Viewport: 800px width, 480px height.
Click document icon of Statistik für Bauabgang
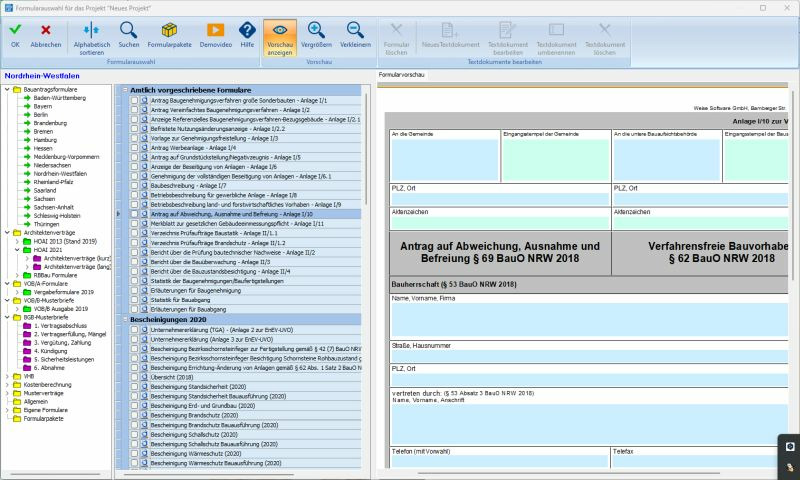tap(144, 300)
